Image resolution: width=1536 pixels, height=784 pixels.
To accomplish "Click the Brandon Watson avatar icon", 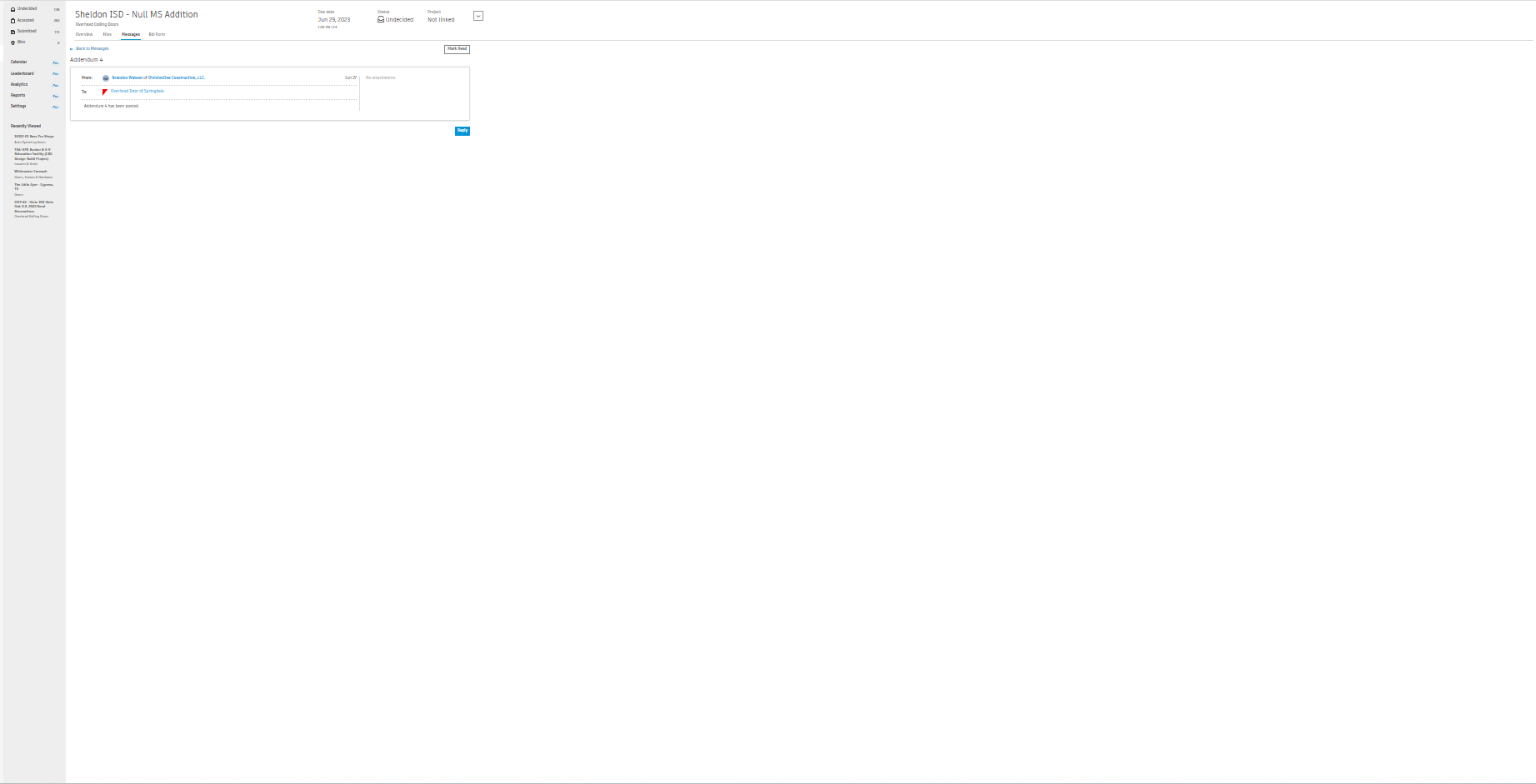I will pos(105,77).
